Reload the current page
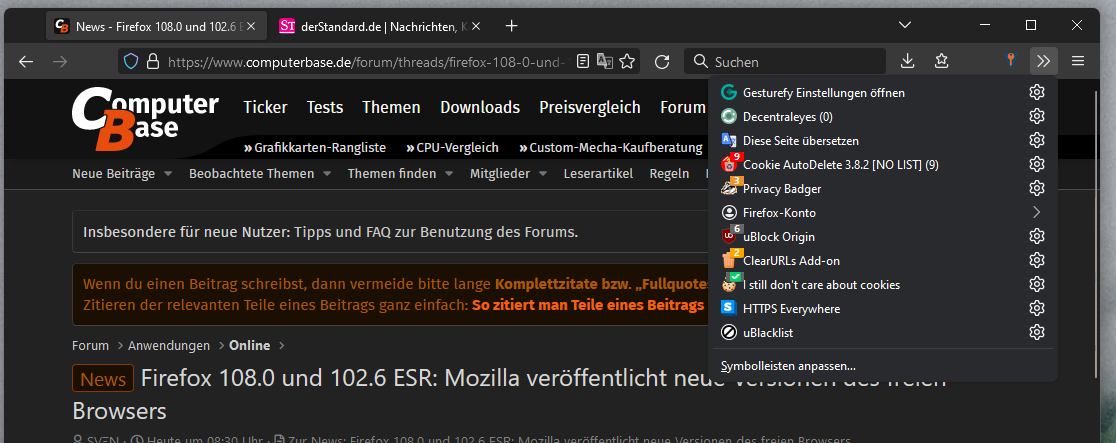1116x443 pixels. coord(662,62)
